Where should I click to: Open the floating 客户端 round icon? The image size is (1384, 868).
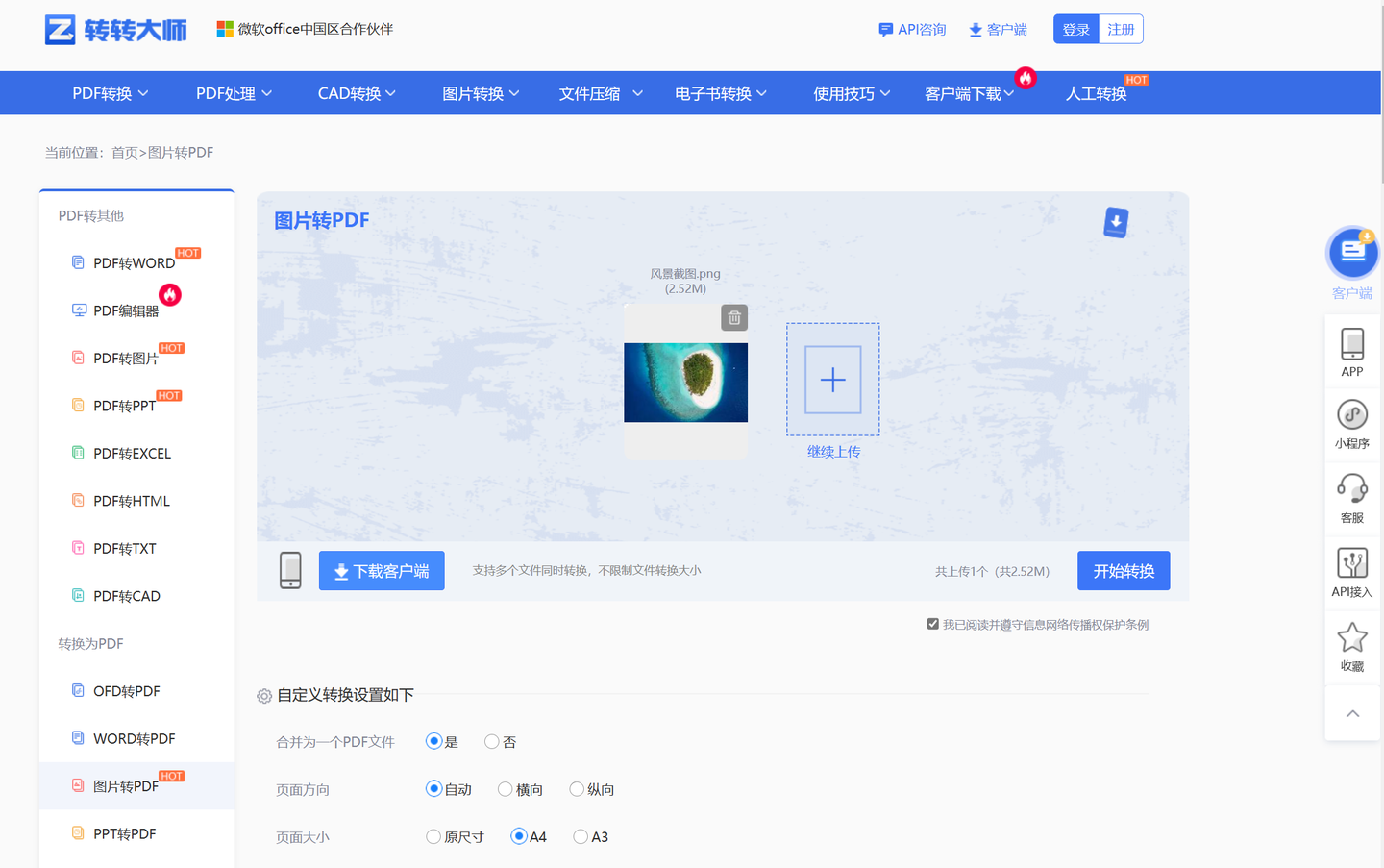point(1352,252)
